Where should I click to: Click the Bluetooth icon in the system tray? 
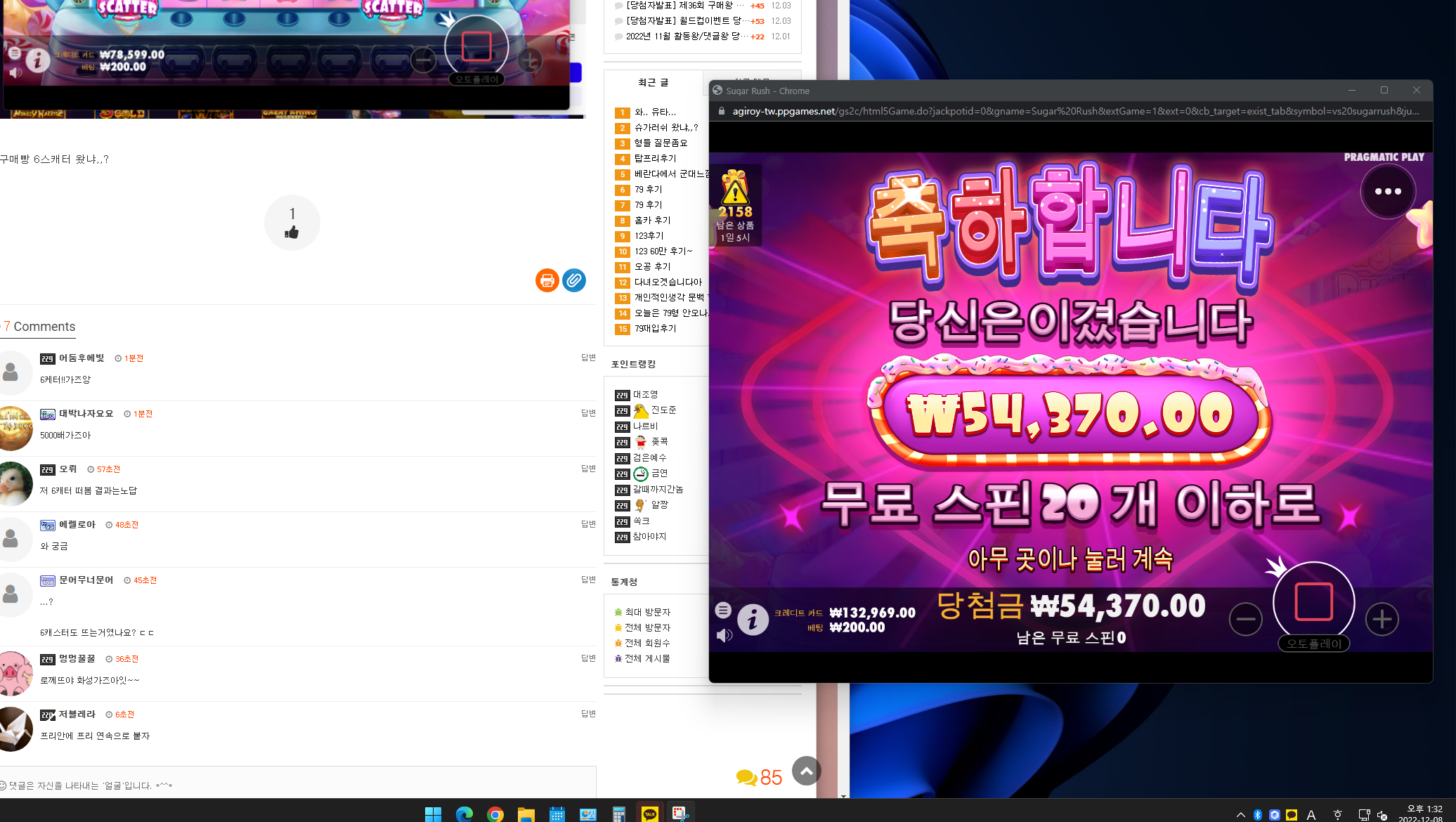[x=1258, y=815]
